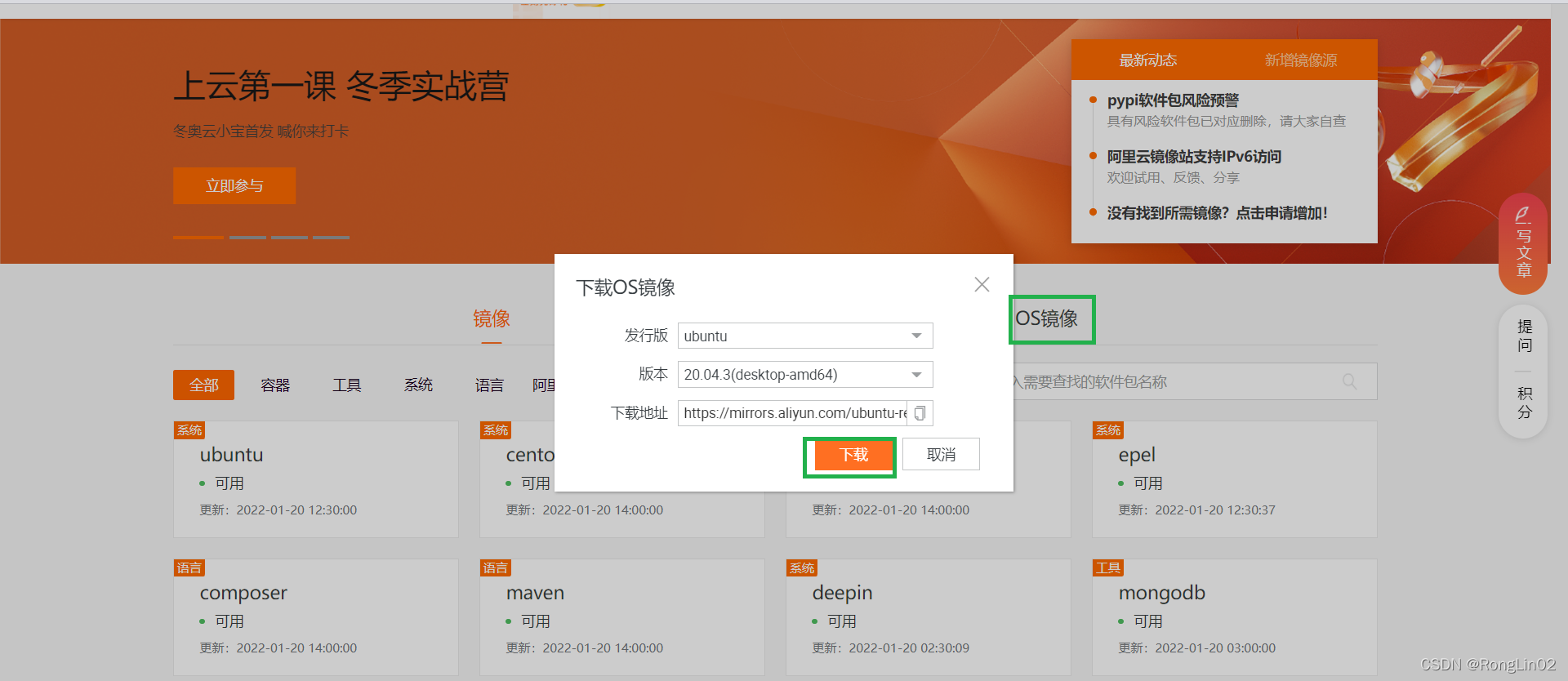1568x681 pixels.
Task: Open the composer mirror card
Action: coord(315,617)
